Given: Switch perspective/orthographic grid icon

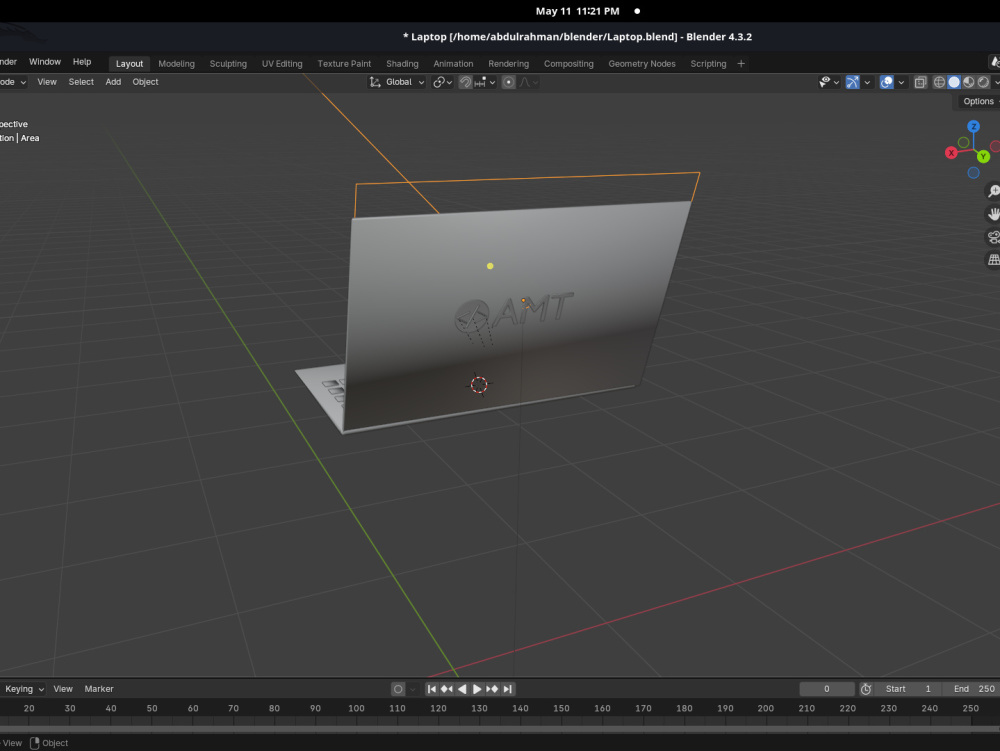Looking at the screenshot, I should (994, 259).
